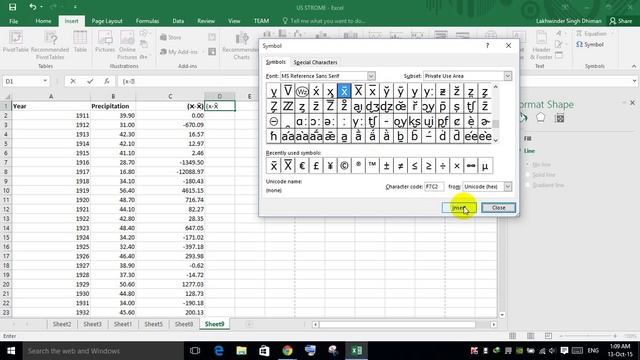Click the horizontal sheet scrollbar

pyautogui.click(x=398, y=324)
